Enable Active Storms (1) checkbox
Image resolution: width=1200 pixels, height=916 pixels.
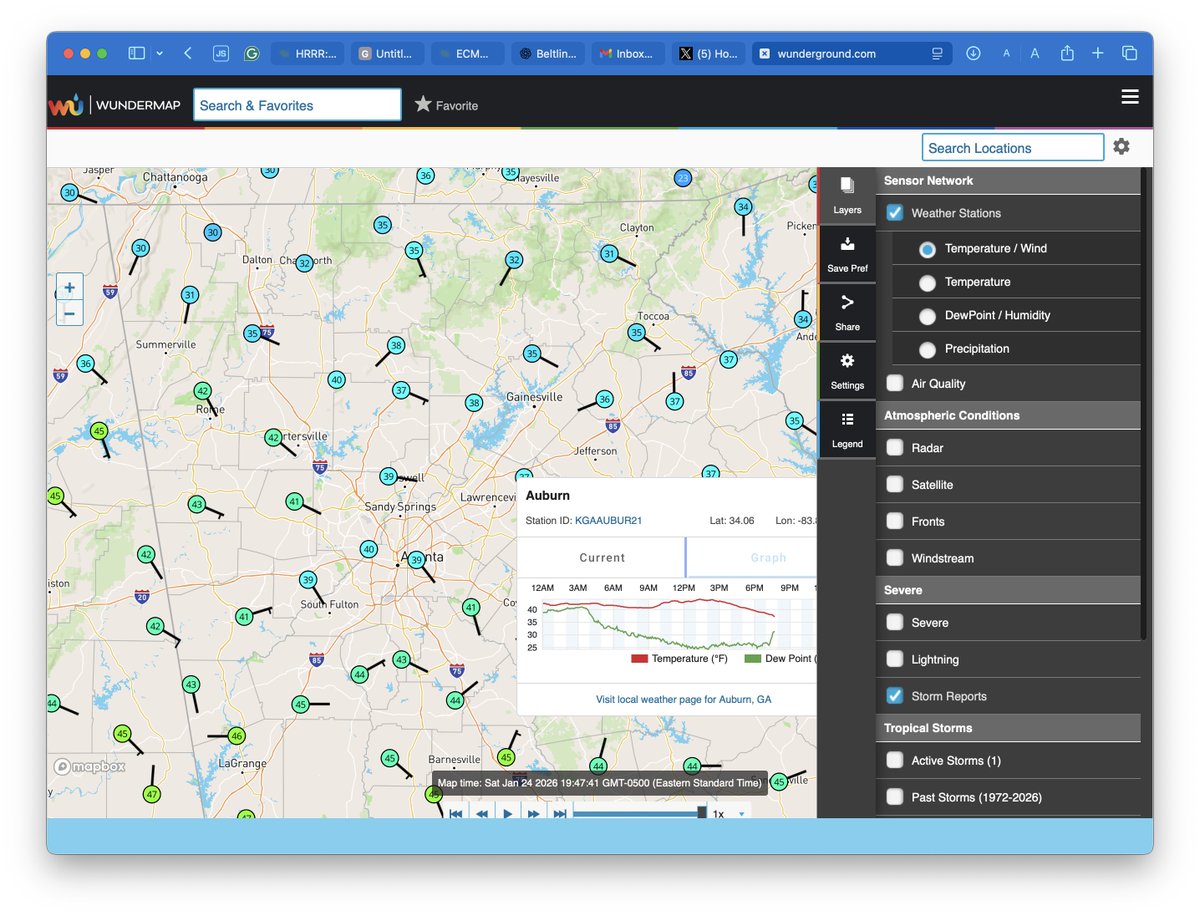895,761
